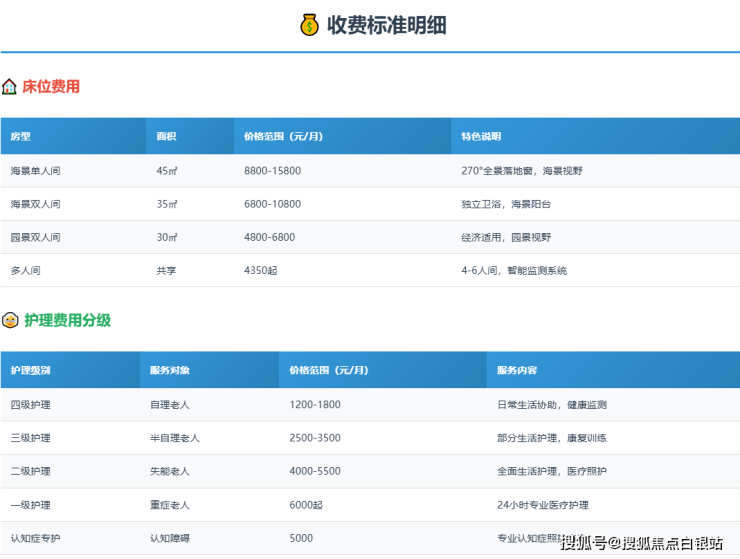Click the face icon beside 护理费用分级
The width and height of the screenshot is (740, 559).
(10, 320)
